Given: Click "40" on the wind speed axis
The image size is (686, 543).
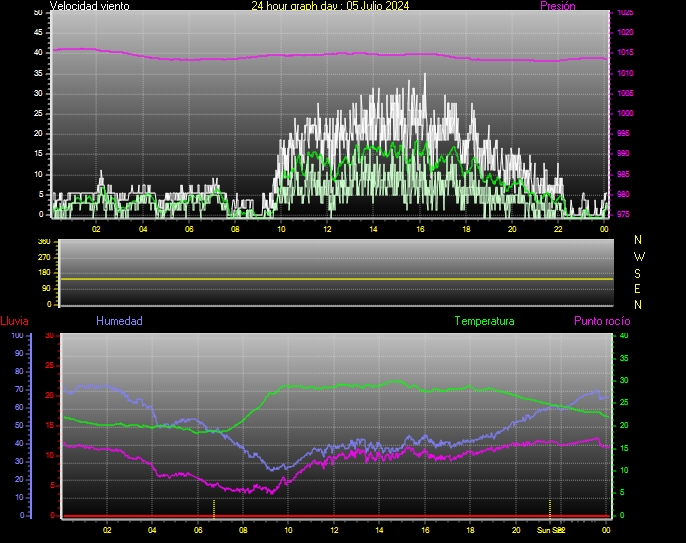Looking at the screenshot, I should [x=38, y=53].
